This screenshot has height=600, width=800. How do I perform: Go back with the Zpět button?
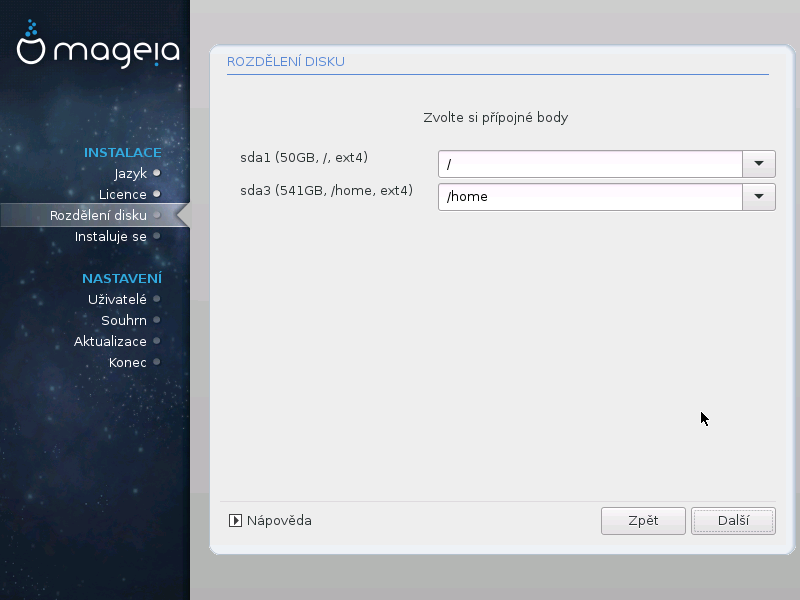point(643,521)
